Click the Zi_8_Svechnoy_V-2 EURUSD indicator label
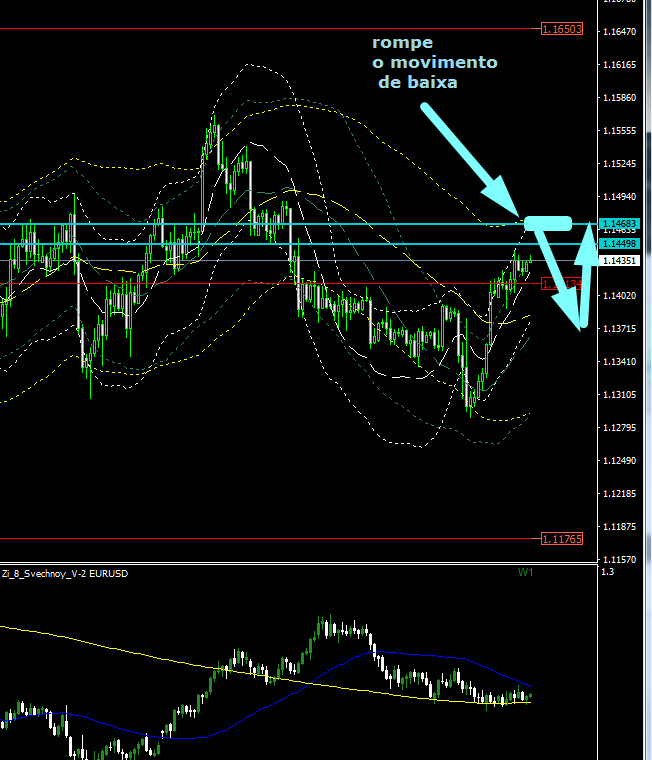Screen dimensions: 652x760 65,574
